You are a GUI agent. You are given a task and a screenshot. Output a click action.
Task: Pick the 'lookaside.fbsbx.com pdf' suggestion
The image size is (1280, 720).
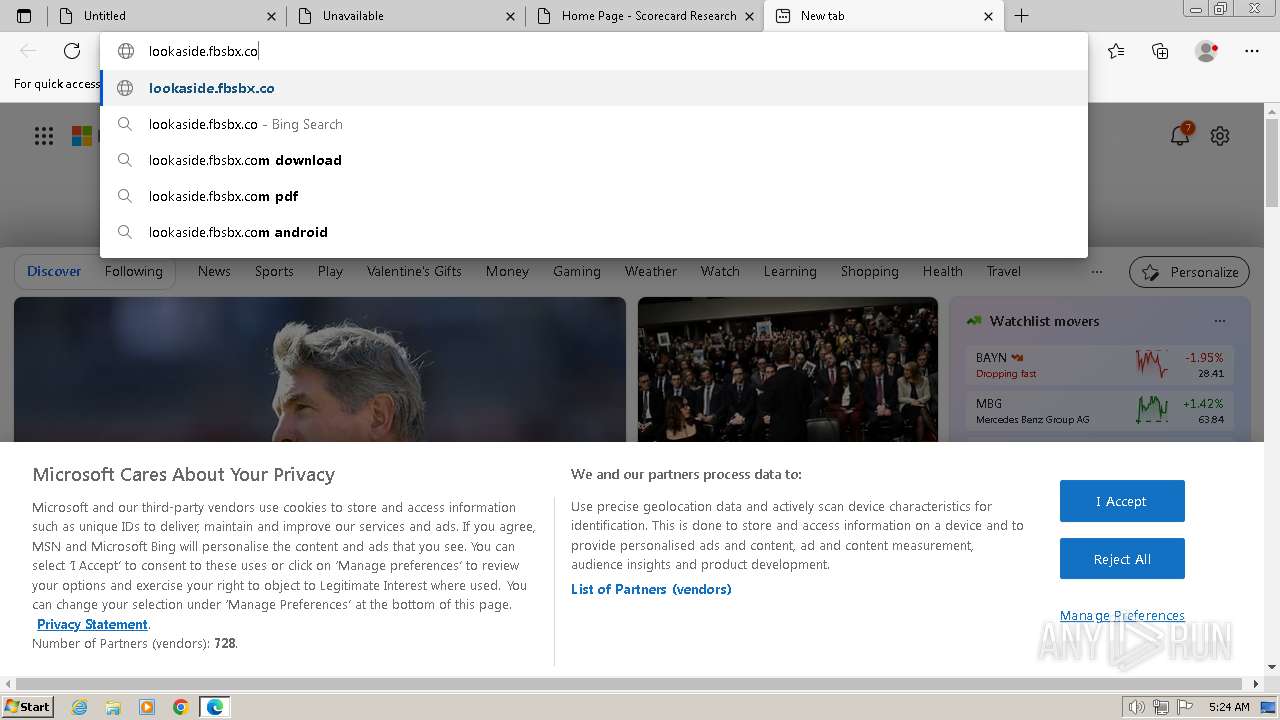point(594,196)
